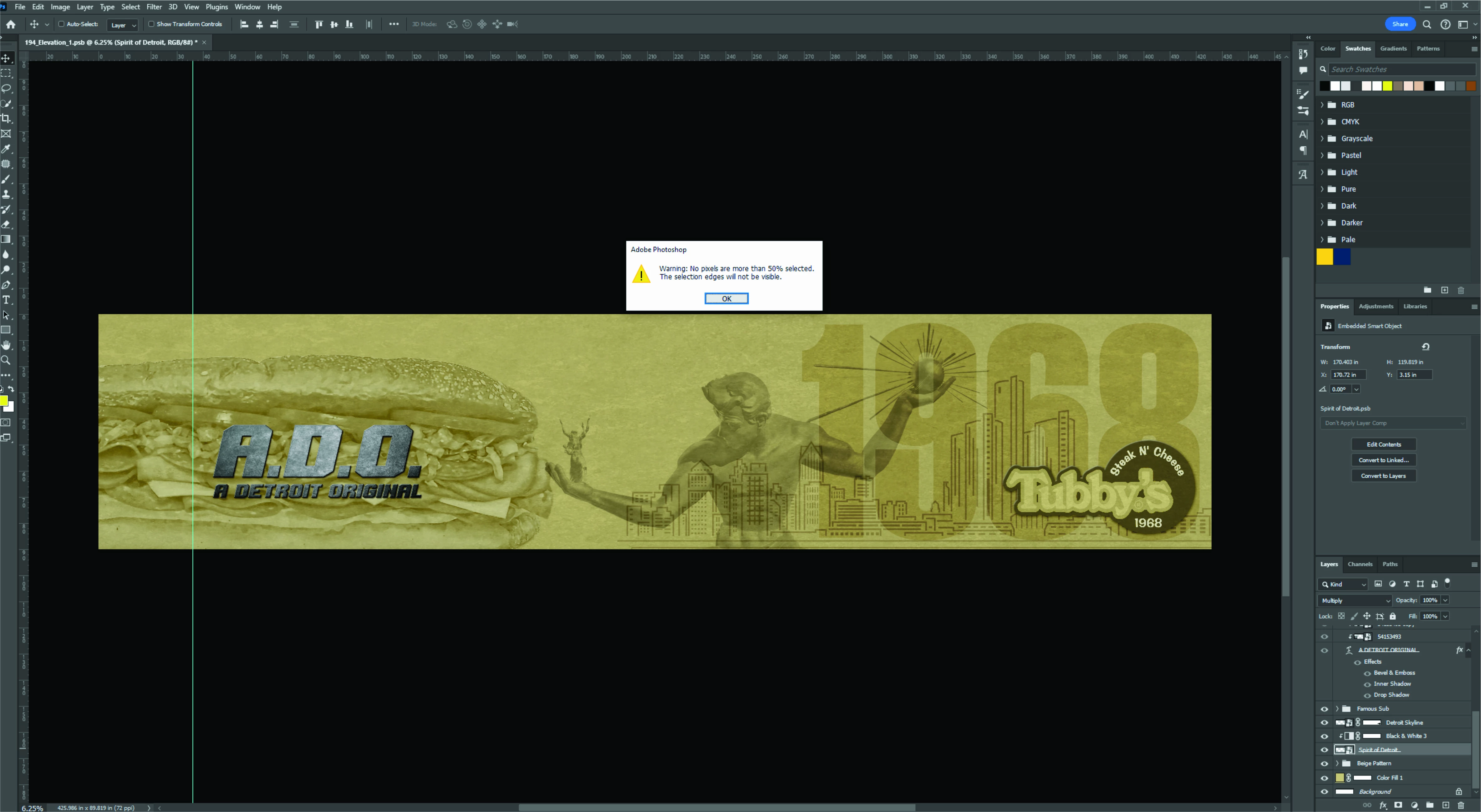Select the Horizontal Type tool
The width and height of the screenshot is (1481, 812).
6,300
